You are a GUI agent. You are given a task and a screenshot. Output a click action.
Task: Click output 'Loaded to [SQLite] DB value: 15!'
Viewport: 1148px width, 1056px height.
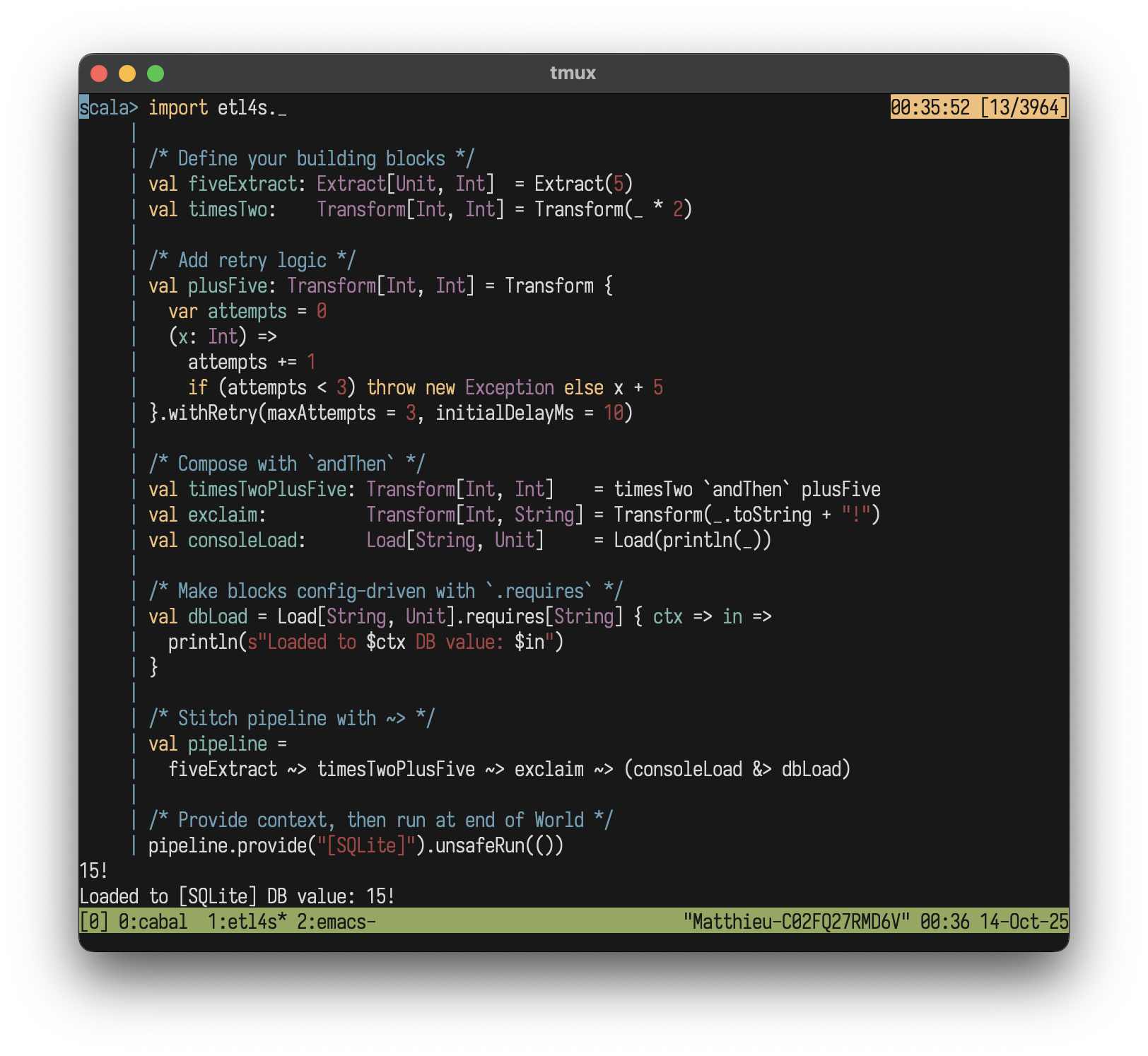coord(238,896)
